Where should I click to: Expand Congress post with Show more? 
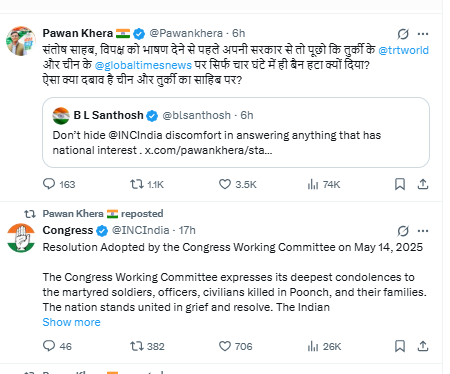tap(71, 322)
